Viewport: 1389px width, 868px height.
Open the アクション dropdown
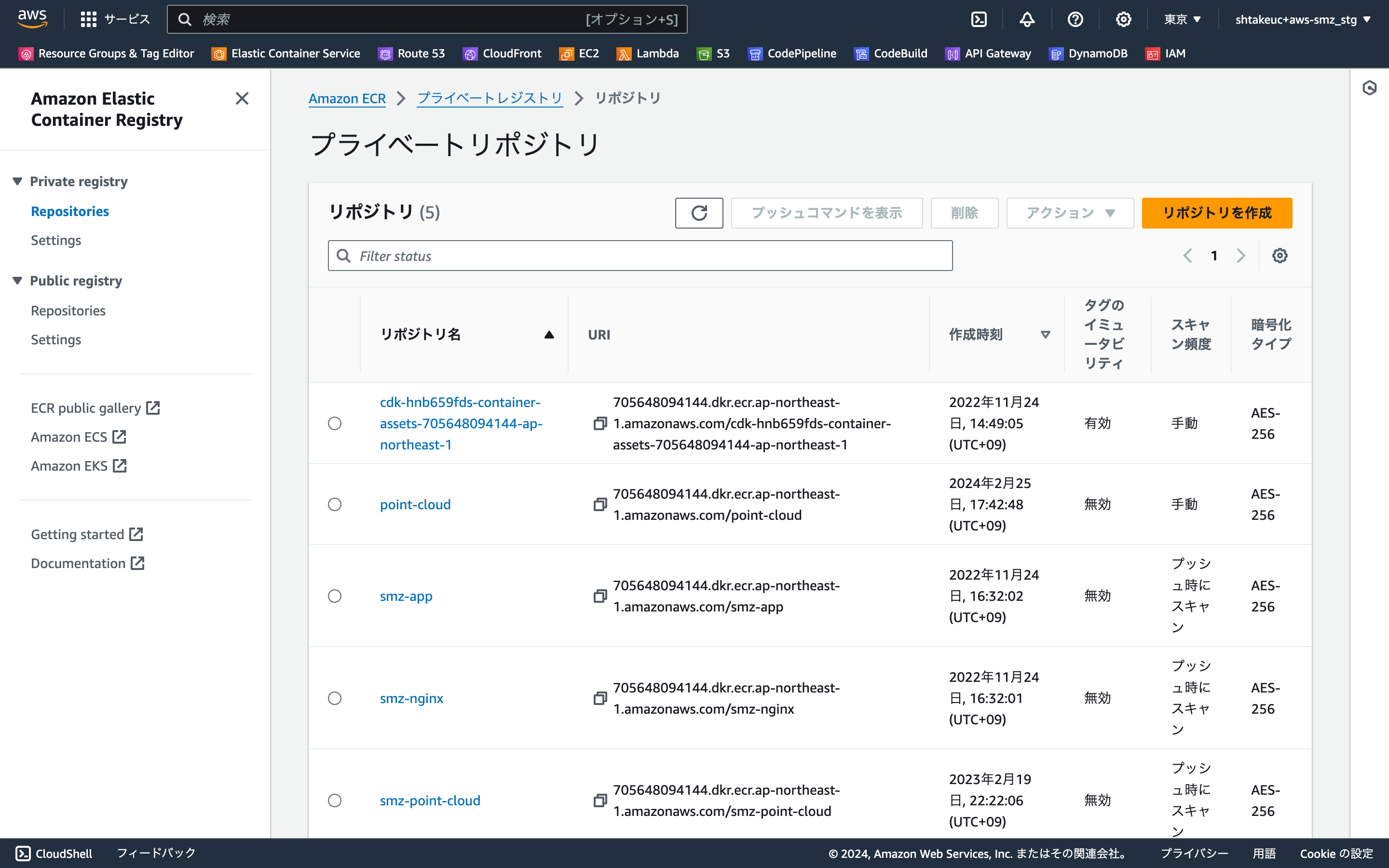click(x=1070, y=213)
